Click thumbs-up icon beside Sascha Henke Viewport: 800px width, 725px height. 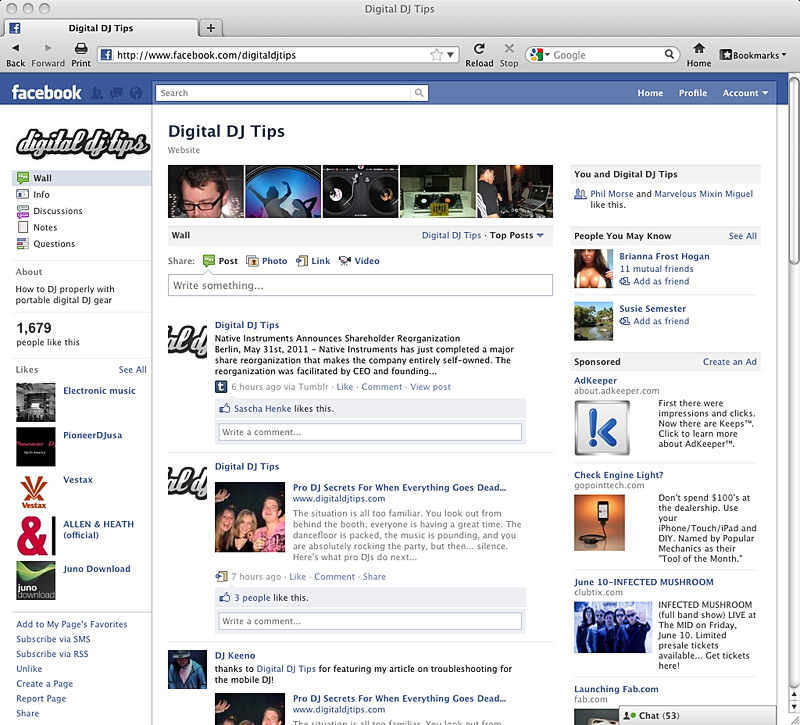224,408
